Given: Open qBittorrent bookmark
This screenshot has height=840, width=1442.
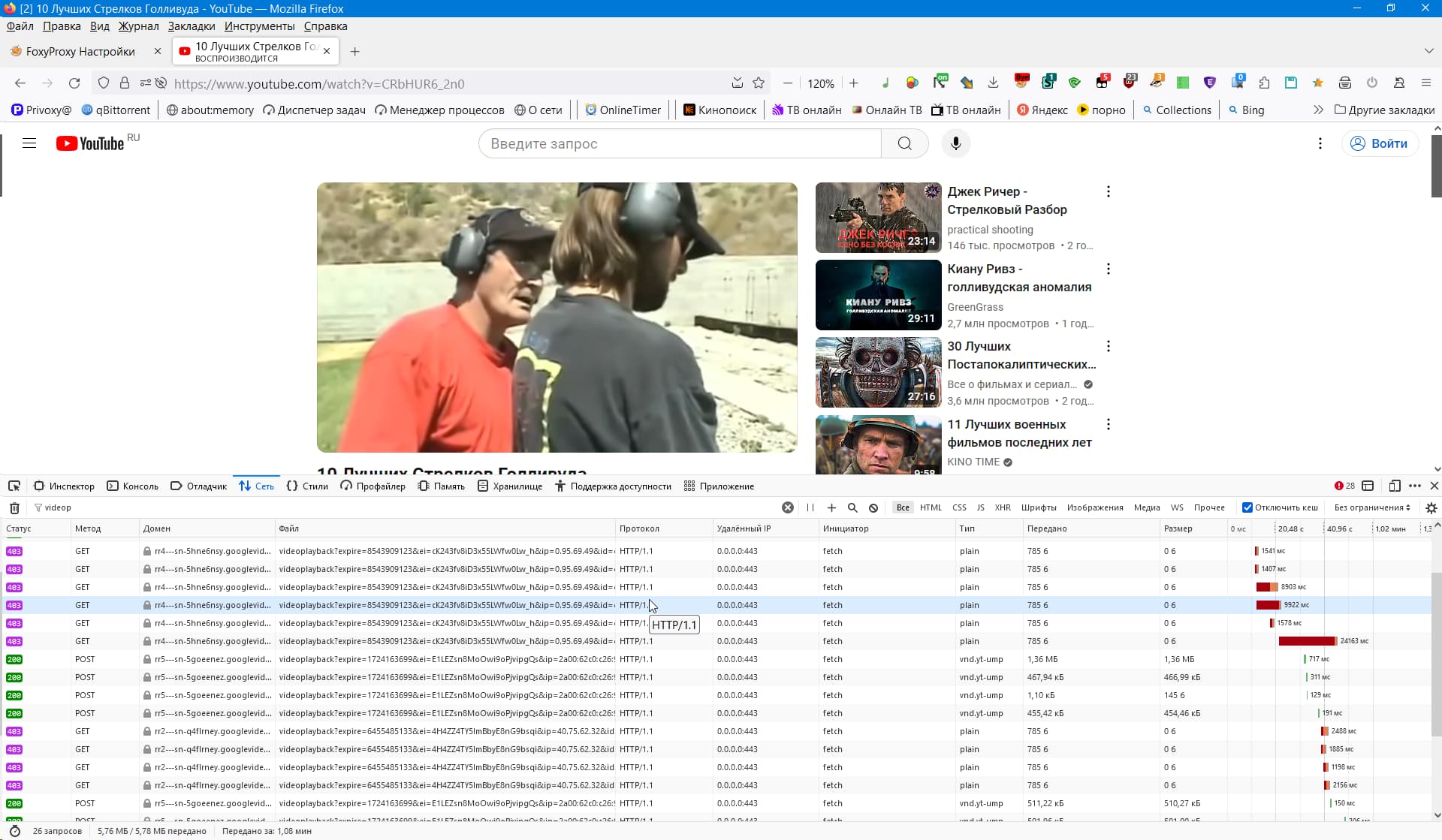Looking at the screenshot, I should pos(116,110).
